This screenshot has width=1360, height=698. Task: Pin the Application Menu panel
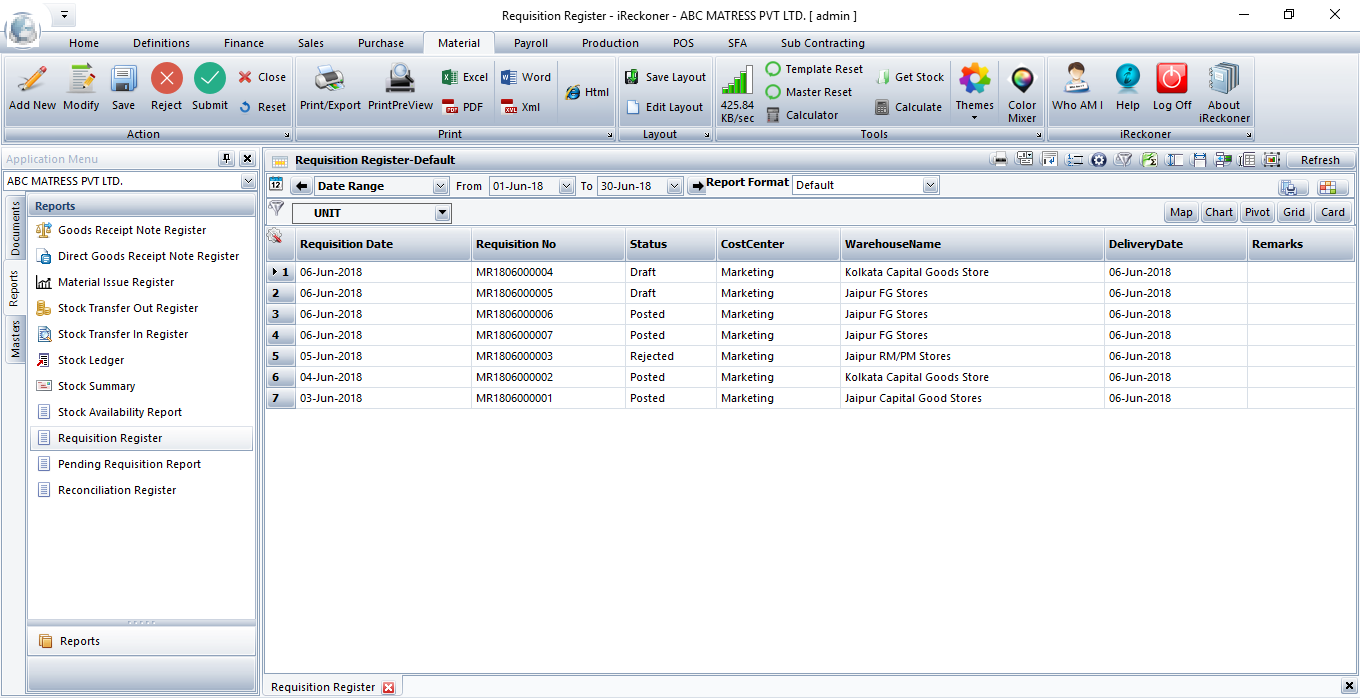[226, 159]
